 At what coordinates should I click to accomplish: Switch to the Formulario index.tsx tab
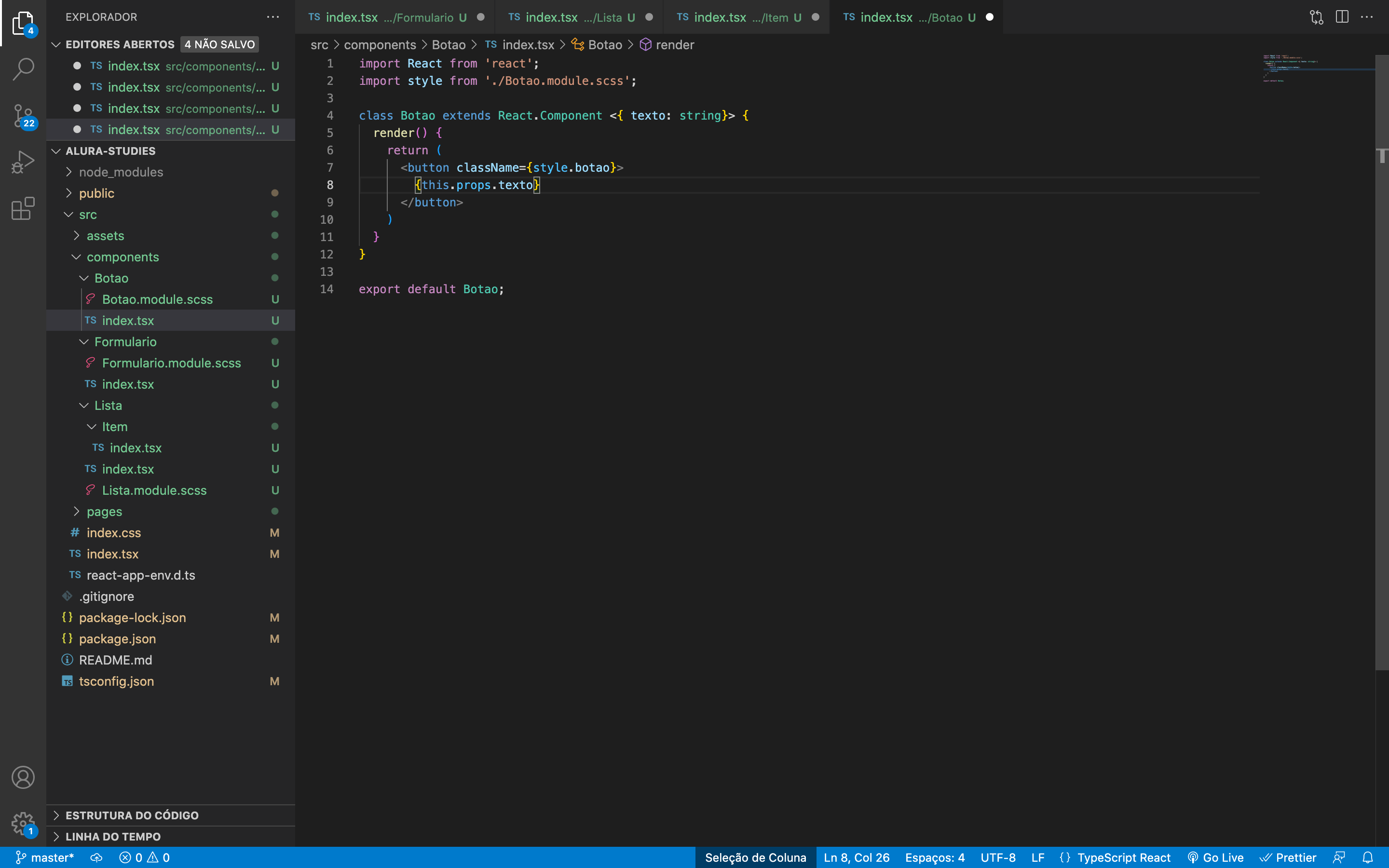[395, 17]
